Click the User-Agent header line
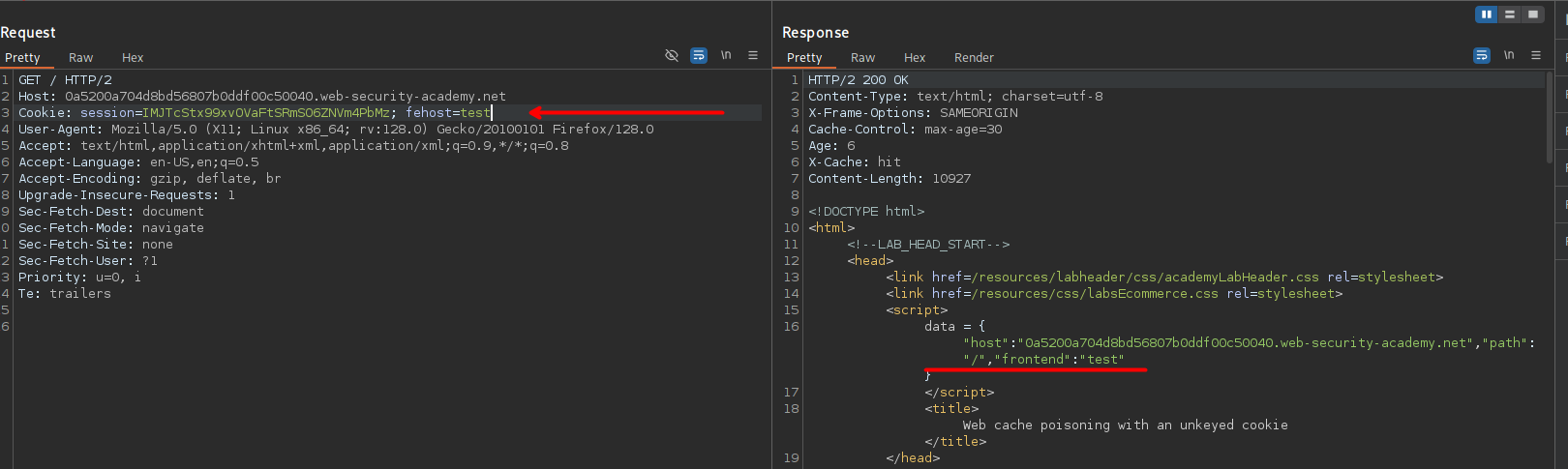Viewport: 1568px width, 469px height. point(336,130)
